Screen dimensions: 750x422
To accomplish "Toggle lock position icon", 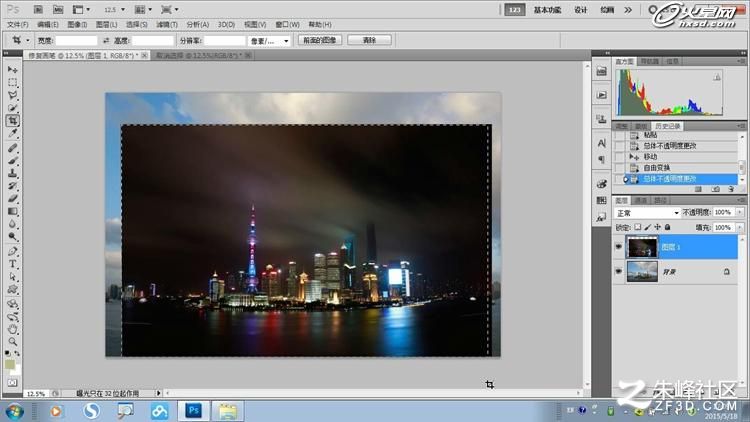I will coord(658,227).
